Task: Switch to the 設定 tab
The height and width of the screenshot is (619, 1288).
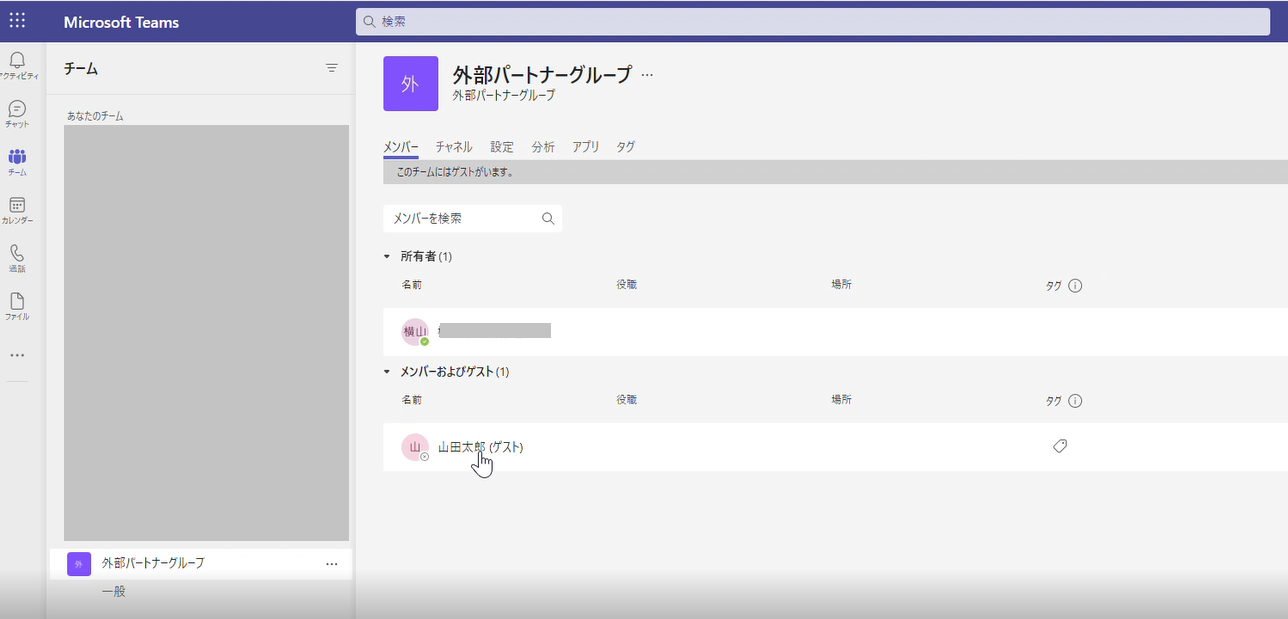Action: (x=502, y=147)
